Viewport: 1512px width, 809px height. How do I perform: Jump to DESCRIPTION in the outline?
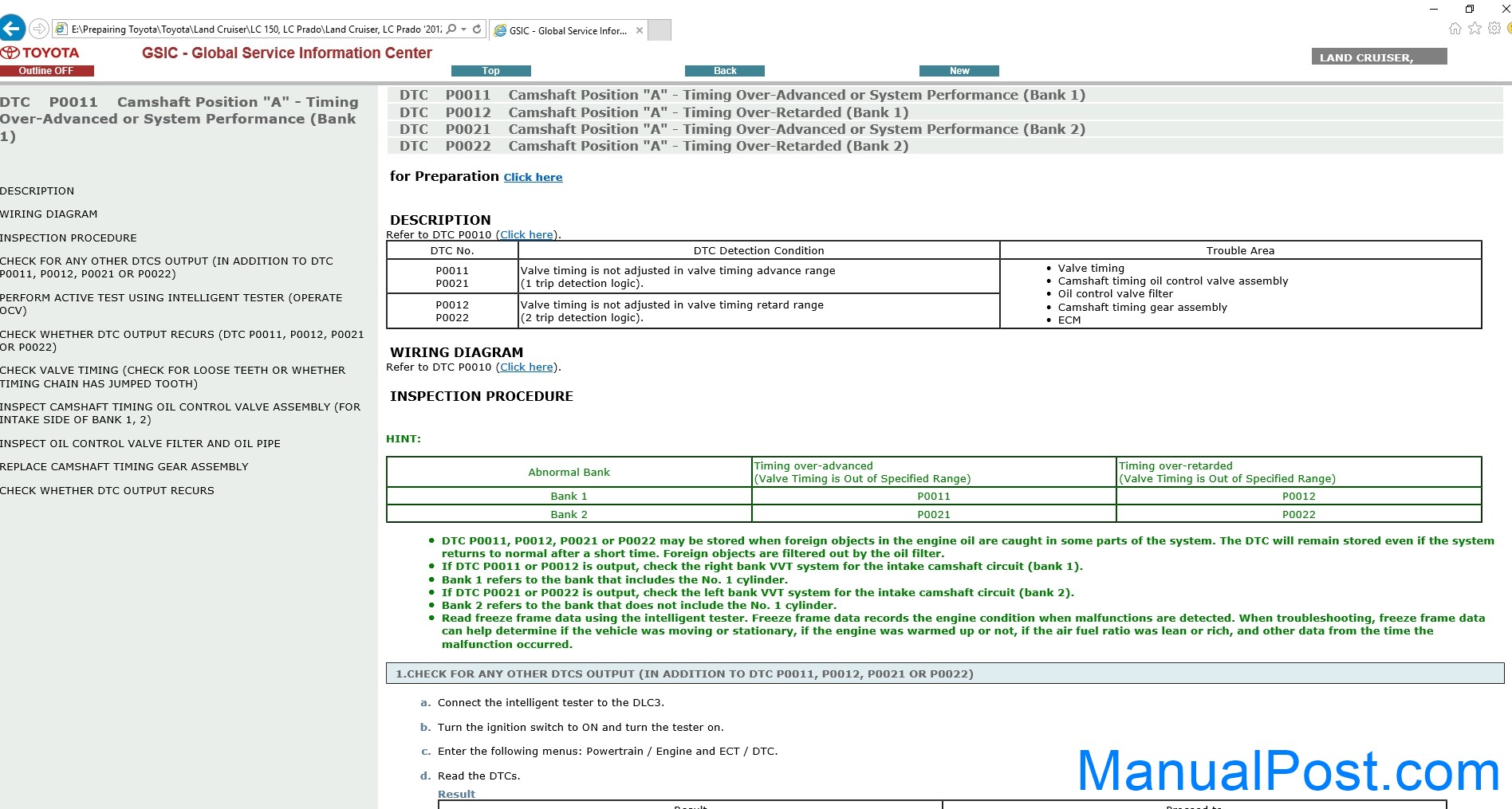tap(37, 191)
